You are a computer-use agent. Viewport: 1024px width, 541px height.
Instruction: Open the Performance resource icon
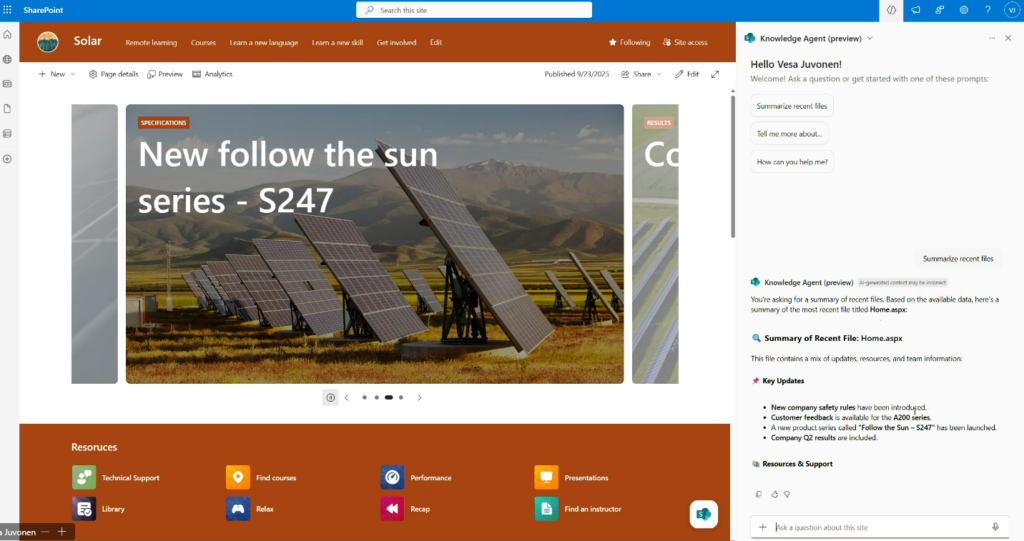392,478
